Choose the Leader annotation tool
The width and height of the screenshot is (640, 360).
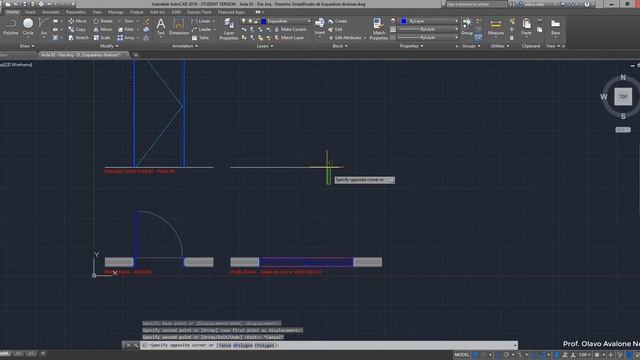(202, 29)
